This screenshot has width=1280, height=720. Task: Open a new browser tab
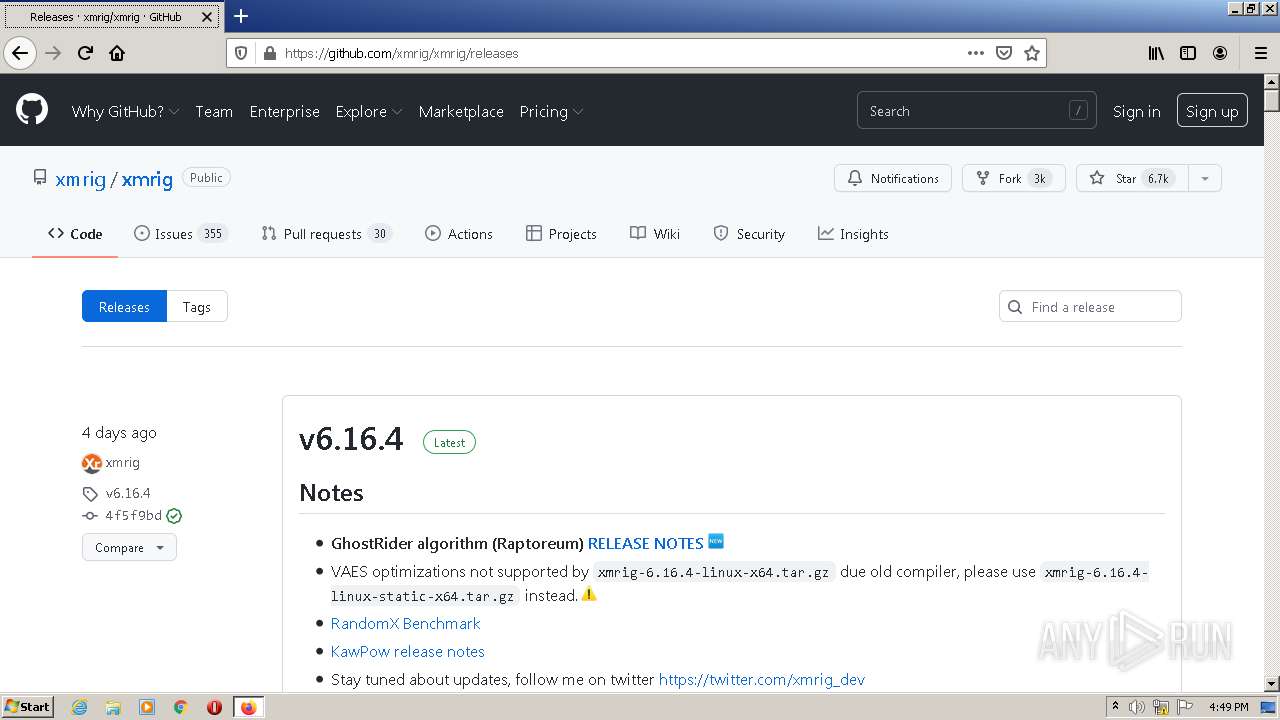(x=241, y=16)
